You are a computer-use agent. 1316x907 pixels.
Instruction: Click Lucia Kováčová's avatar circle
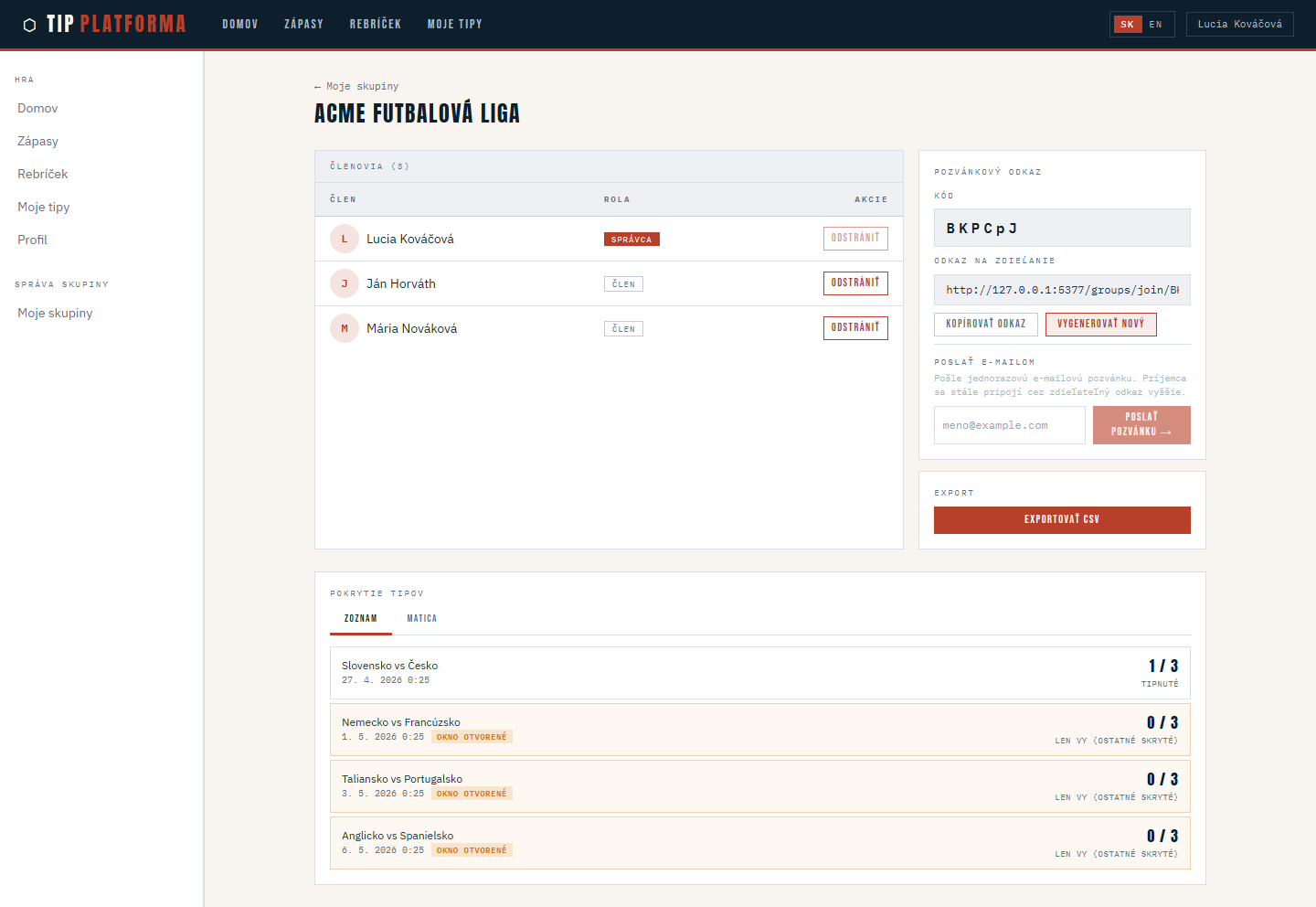pyautogui.click(x=344, y=239)
